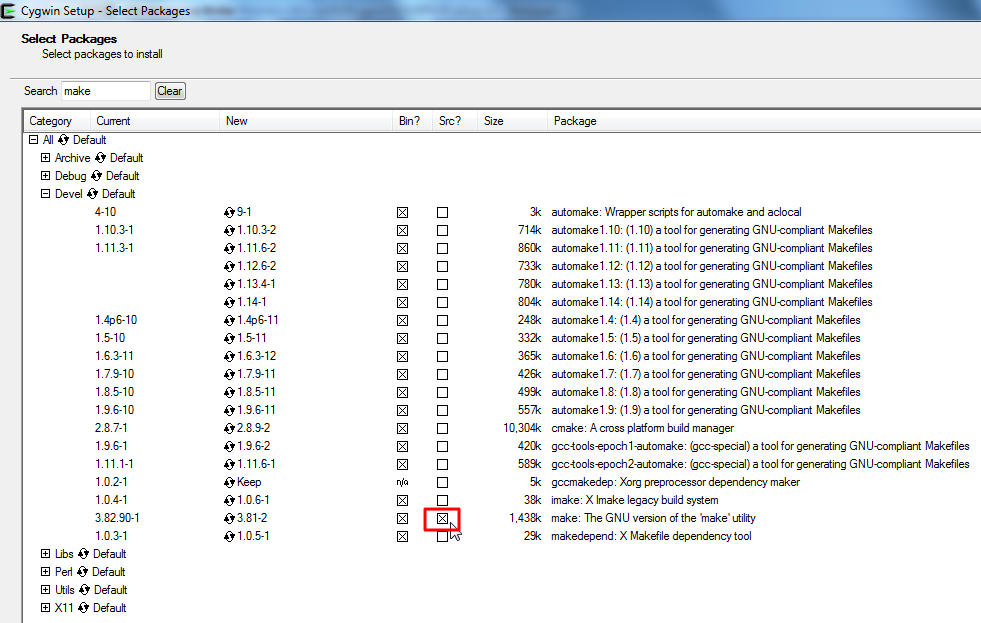
Task: Select current version 3.82.90-1 of make
Action: (118, 519)
